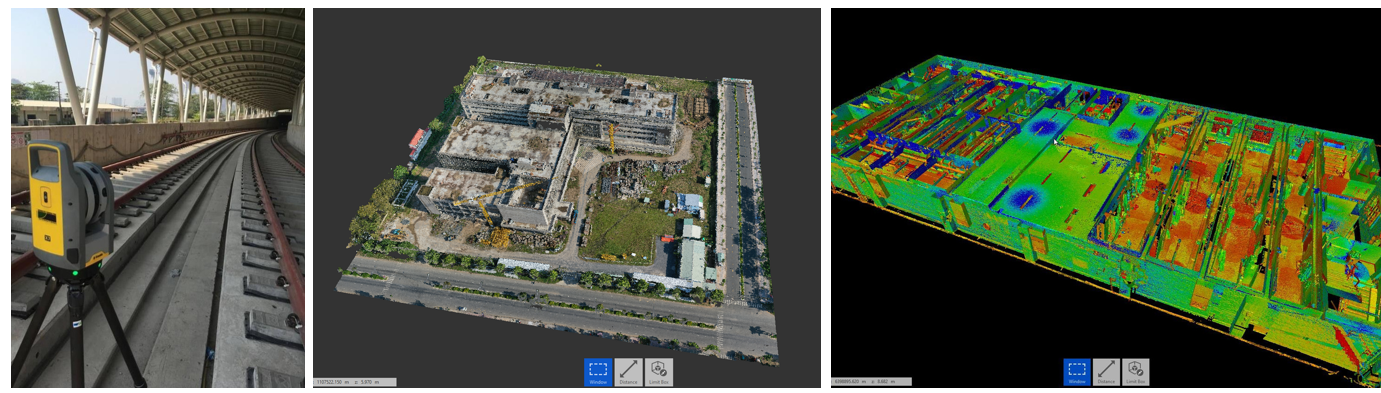Enable Limit Box in the colored point cloud view
The image size is (1381, 393).
(1135, 372)
